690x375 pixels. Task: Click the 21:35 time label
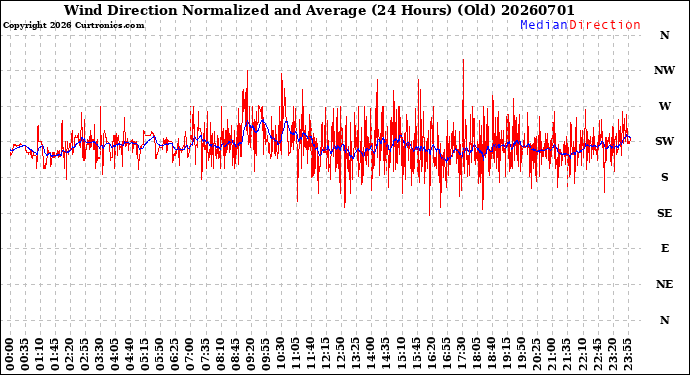coord(567,354)
